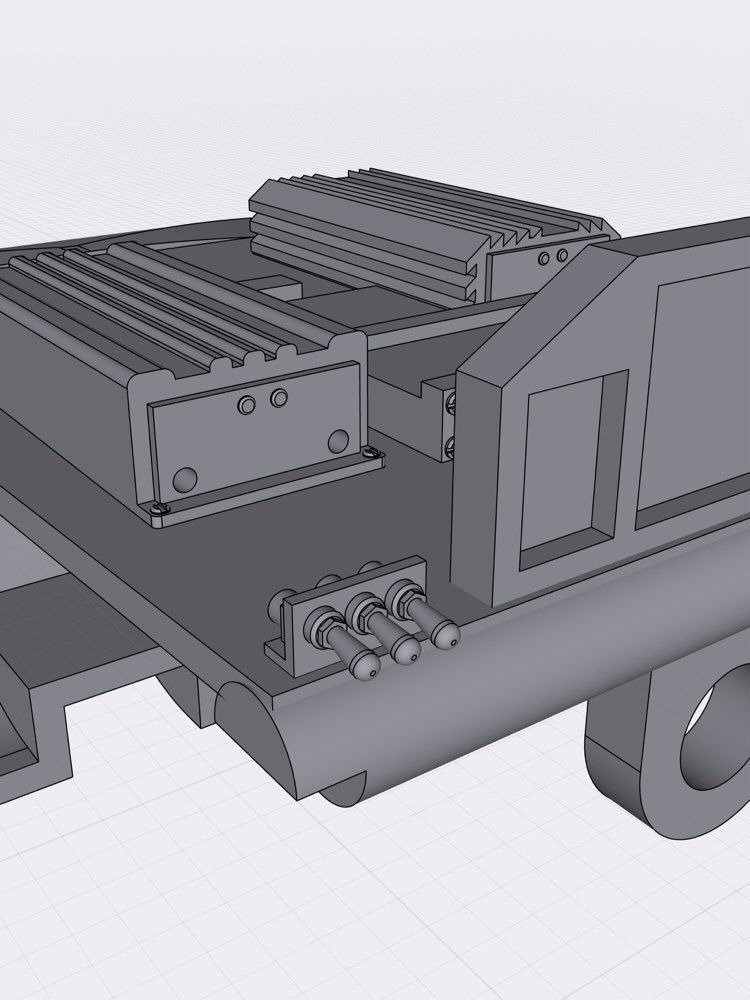Click the screw at front enclosure's right flange
The height and width of the screenshot is (1000, 750).
tap(373, 455)
